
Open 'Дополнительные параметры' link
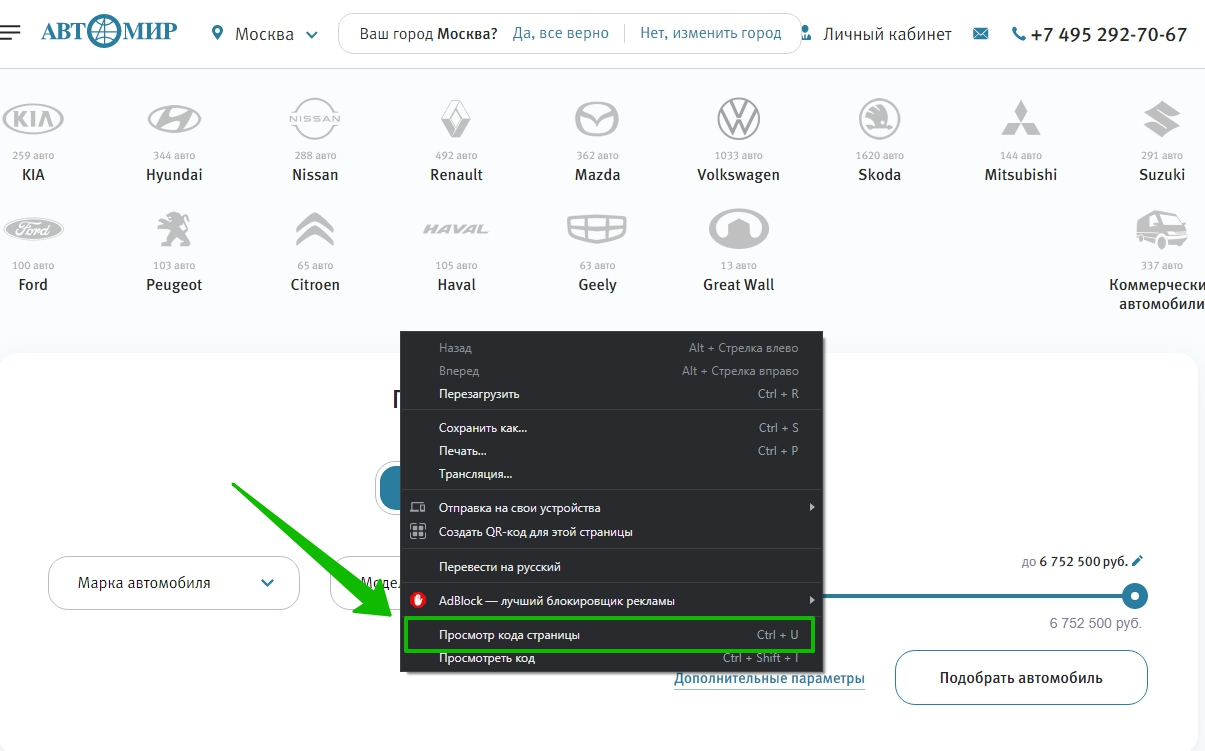[769, 679]
